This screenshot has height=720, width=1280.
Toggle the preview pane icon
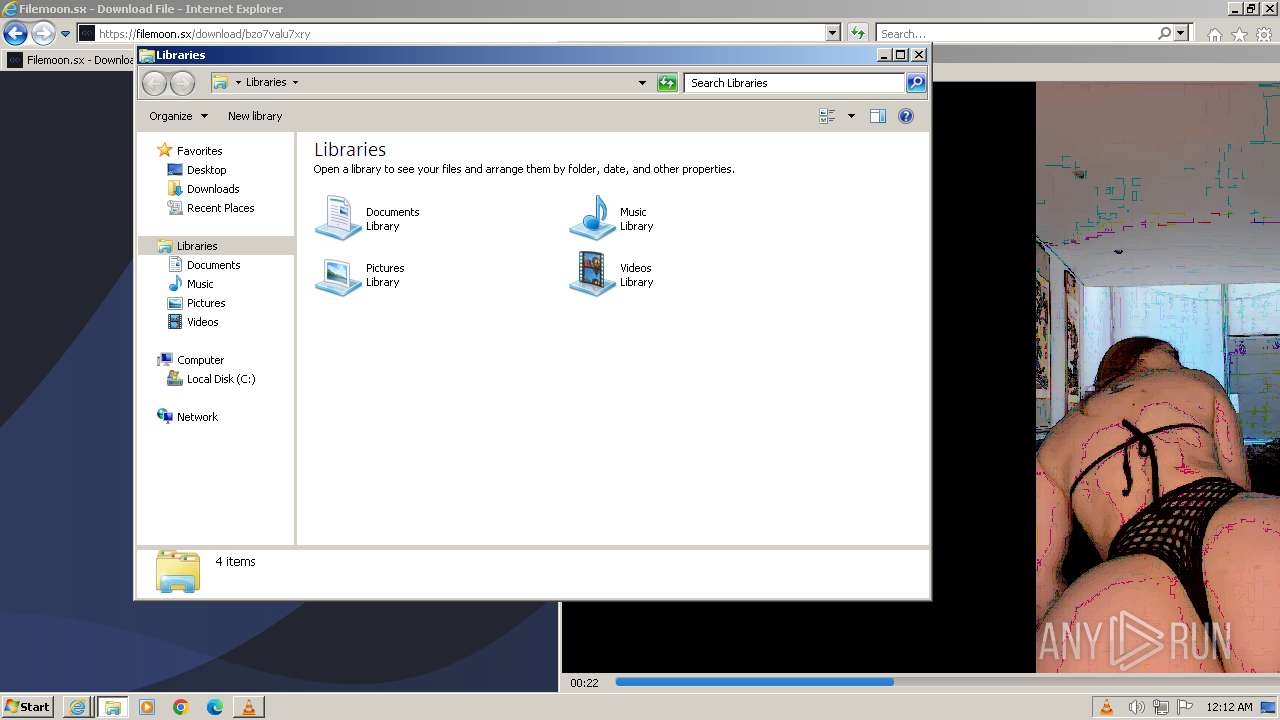(x=877, y=116)
